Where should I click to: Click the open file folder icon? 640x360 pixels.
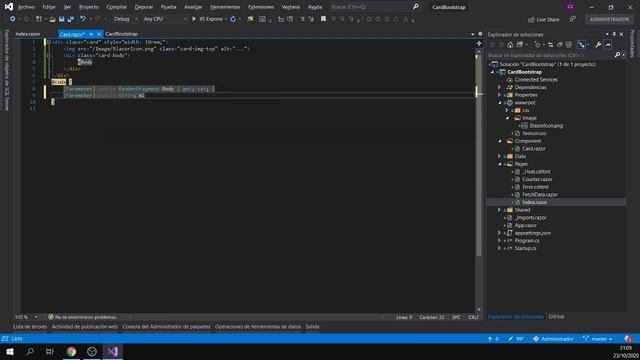tap(52, 19)
